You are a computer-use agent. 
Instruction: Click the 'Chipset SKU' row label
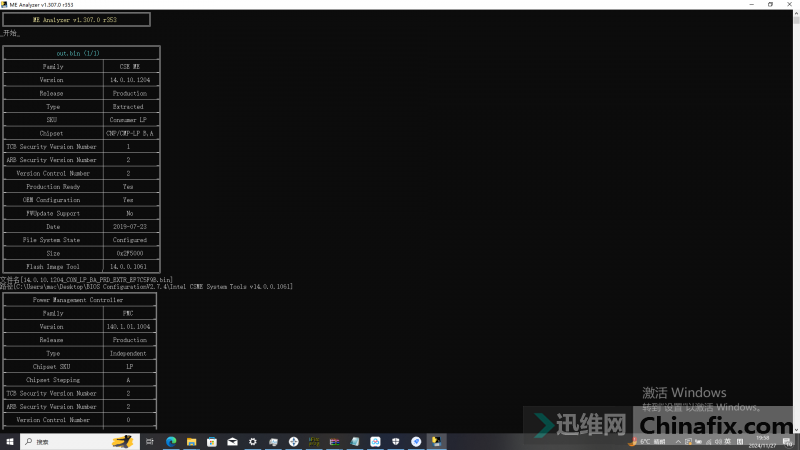[x=52, y=366]
